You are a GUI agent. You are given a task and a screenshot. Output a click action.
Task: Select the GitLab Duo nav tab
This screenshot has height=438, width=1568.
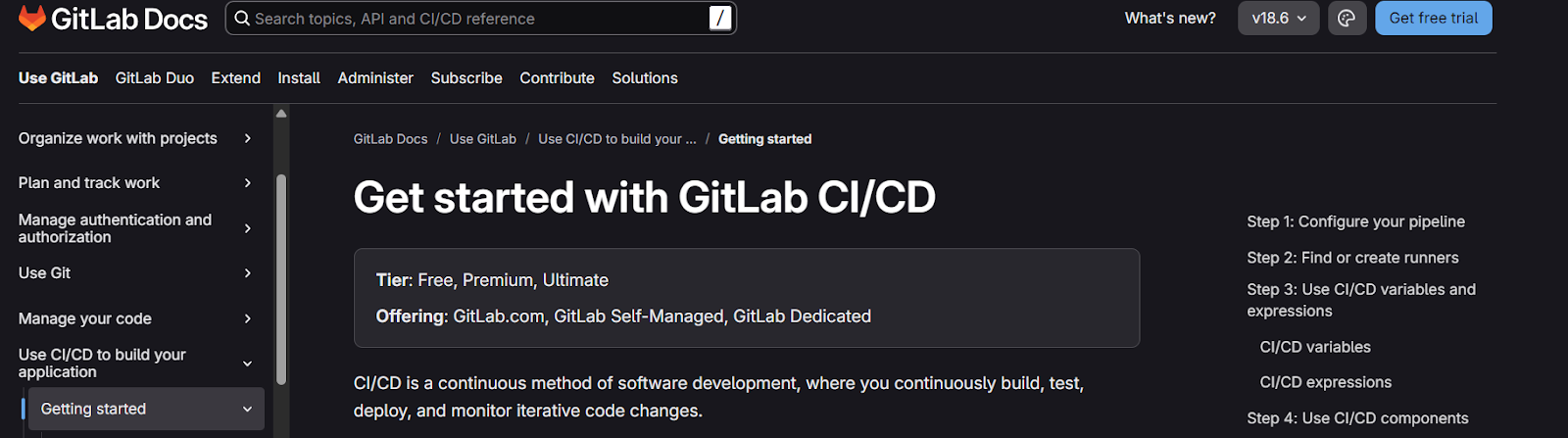pos(155,77)
